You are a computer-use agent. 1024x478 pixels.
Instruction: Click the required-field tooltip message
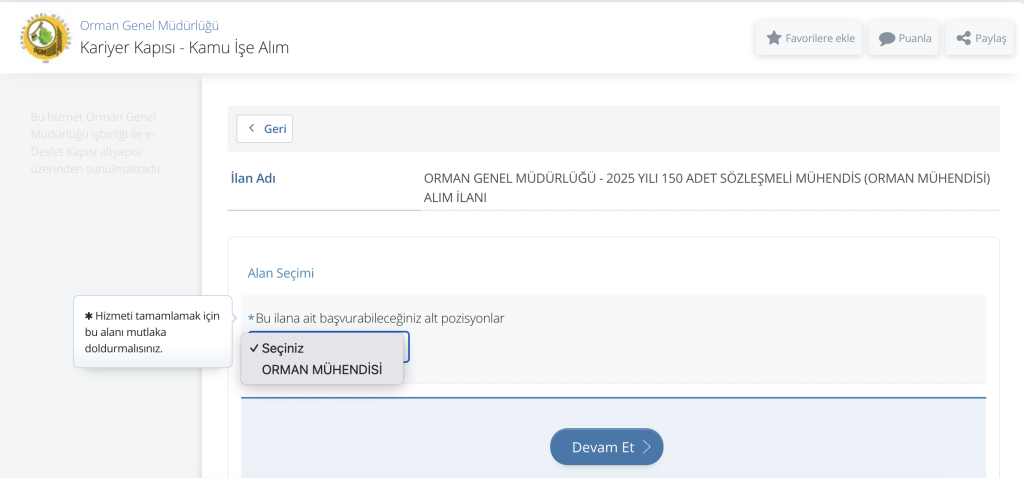pyautogui.click(x=152, y=332)
